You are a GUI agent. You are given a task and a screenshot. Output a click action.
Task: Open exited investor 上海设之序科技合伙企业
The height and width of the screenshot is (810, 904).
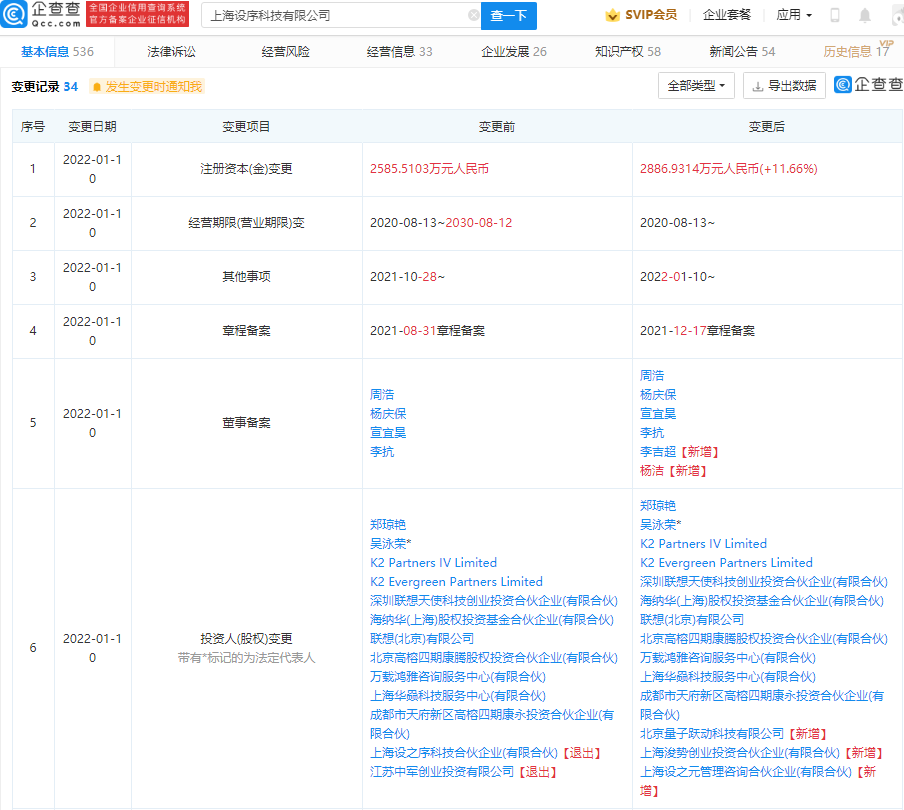(464, 753)
